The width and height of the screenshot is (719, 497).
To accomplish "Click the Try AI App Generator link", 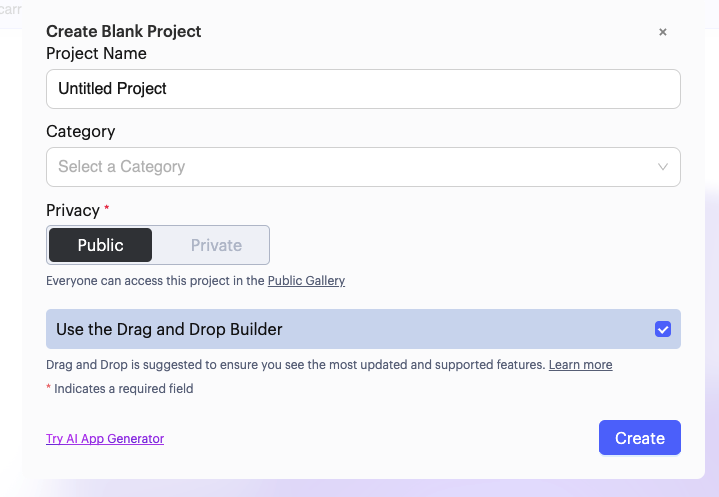I will 105,439.
